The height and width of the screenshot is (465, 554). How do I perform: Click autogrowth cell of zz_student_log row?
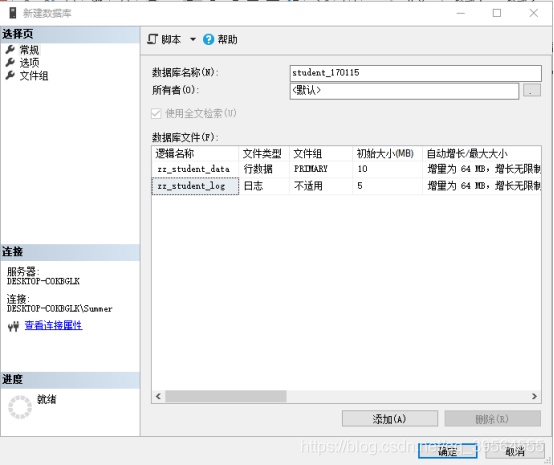[482, 186]
